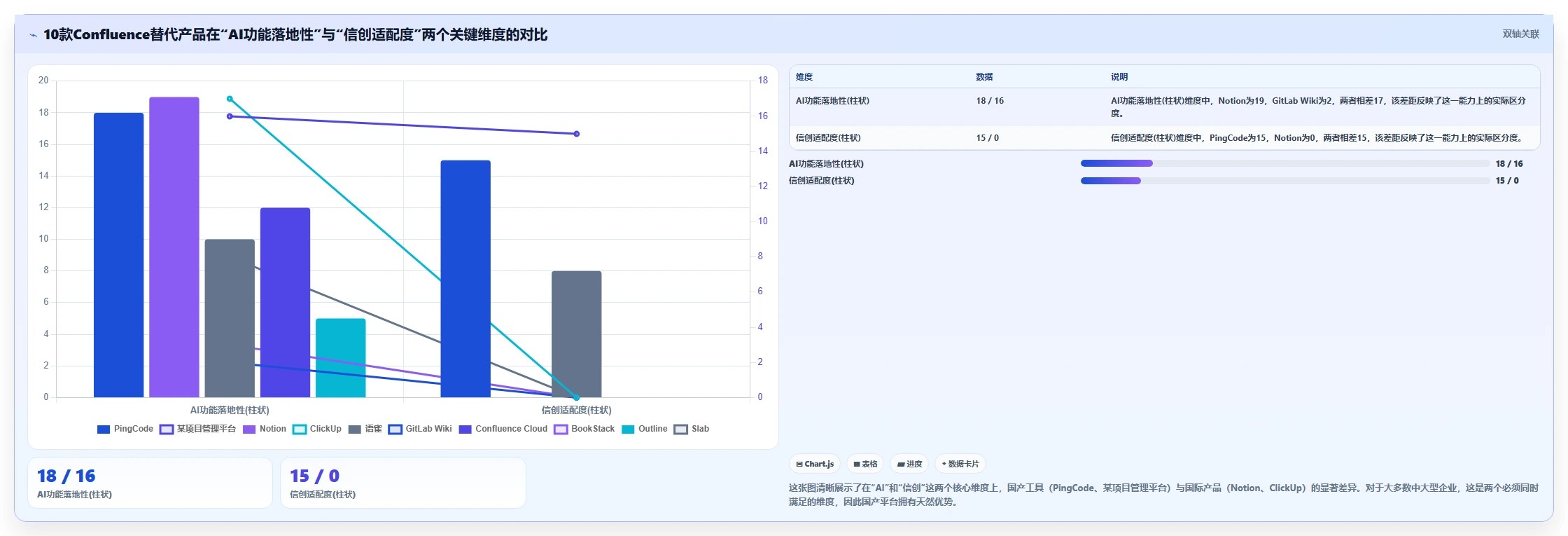Click the indigo line's right end data point
This screenshot has height=536, width=1568.
click(577, 134)
